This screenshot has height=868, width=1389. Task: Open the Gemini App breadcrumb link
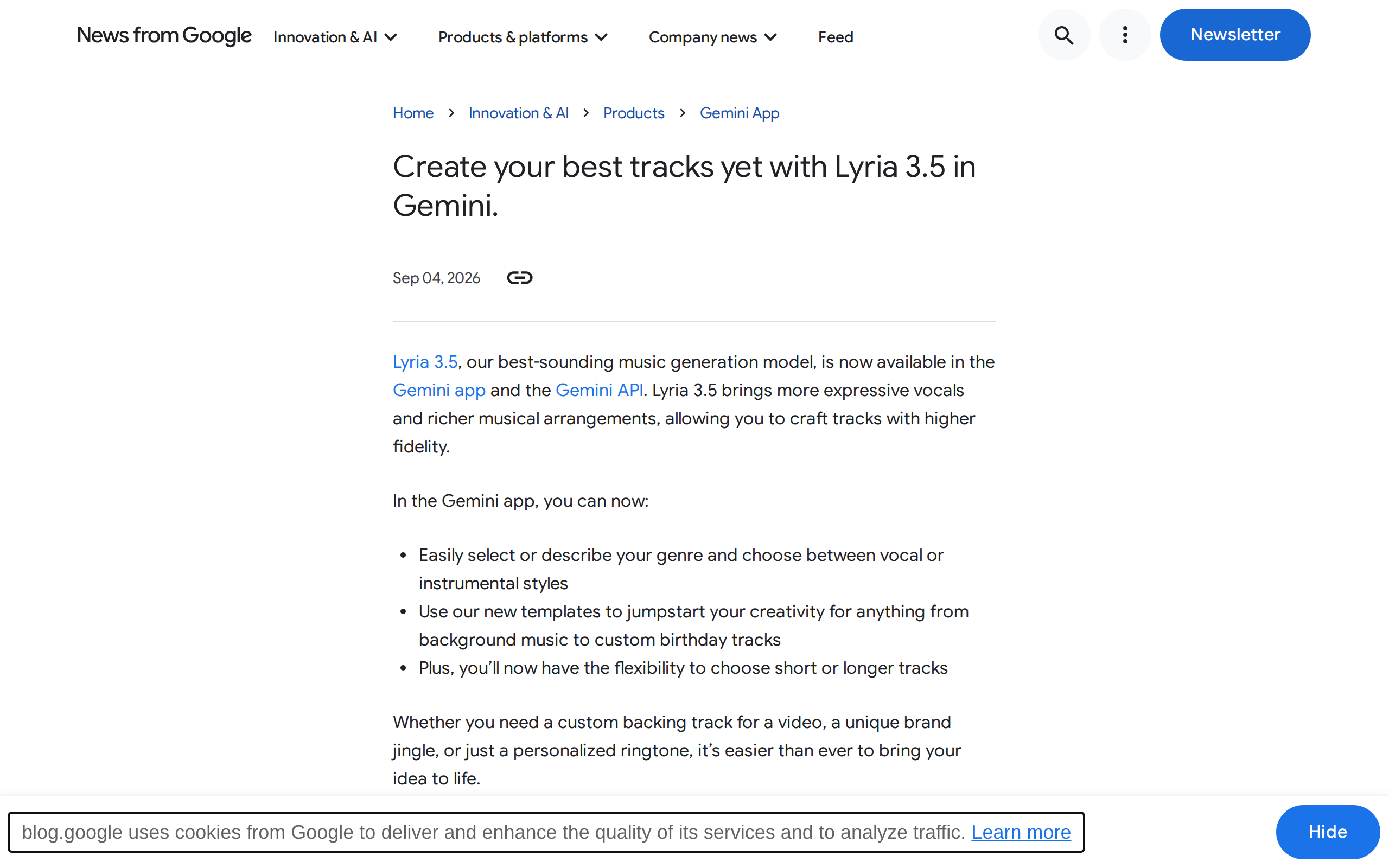point(740,113)
